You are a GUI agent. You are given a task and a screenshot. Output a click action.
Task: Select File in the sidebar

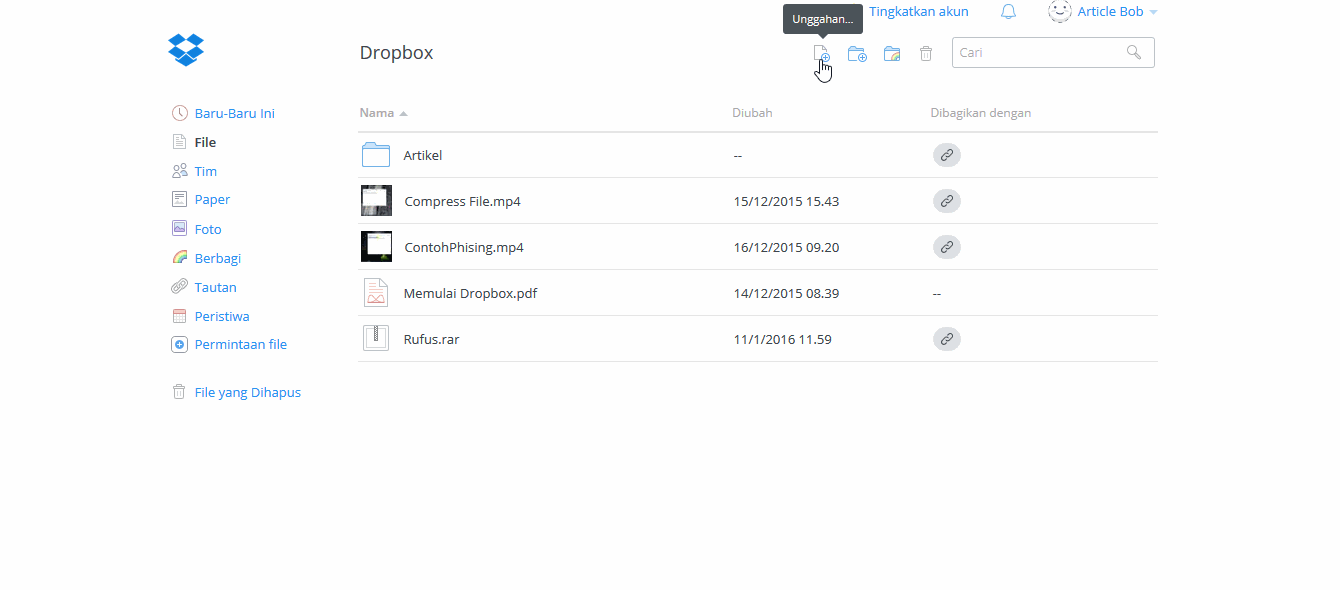205,142
